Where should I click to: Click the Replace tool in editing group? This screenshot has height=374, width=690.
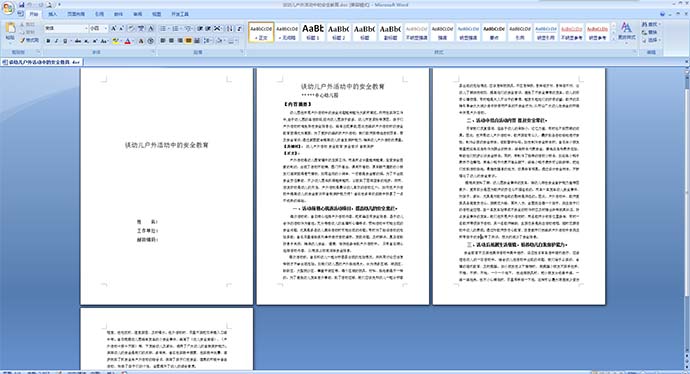coord(650,32)
